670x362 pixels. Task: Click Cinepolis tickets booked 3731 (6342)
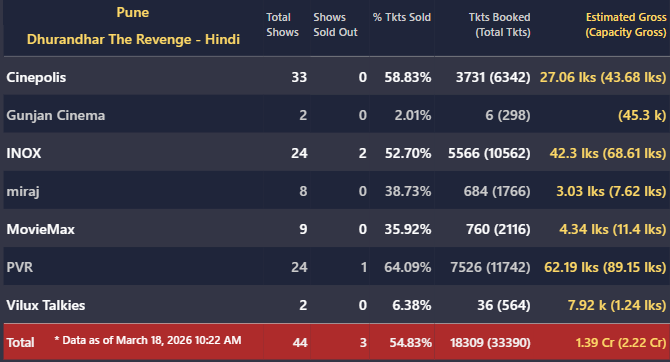(493, 77)
